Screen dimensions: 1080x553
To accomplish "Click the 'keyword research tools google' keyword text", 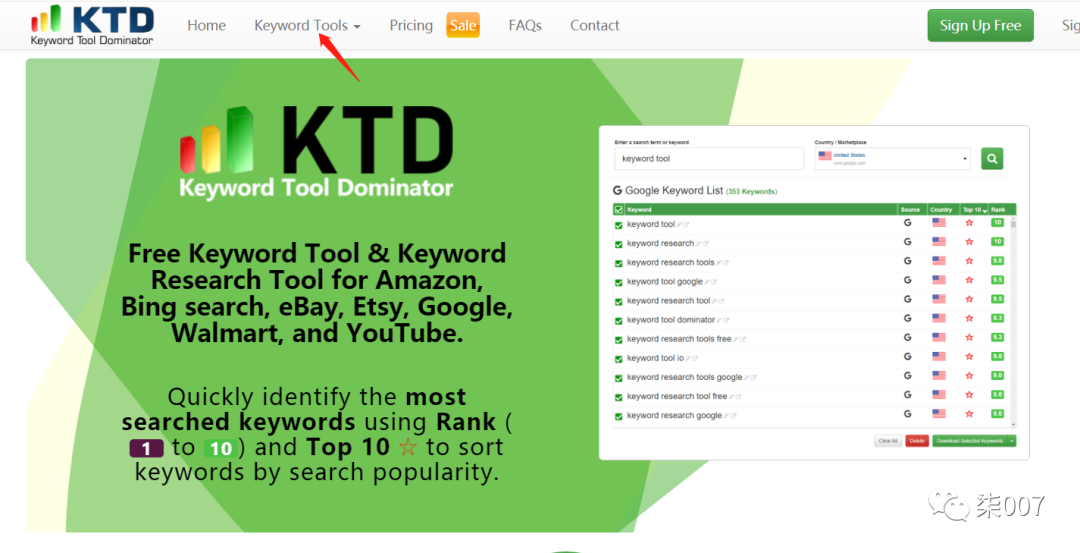I will 685,377.
